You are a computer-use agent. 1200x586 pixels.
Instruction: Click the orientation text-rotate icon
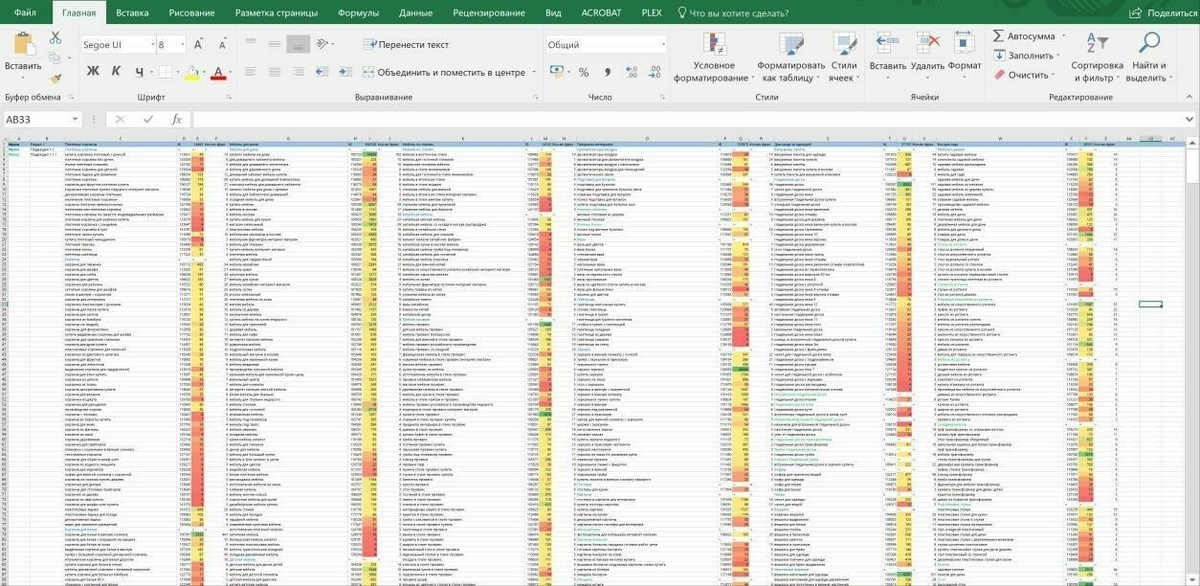pos(323,45)
